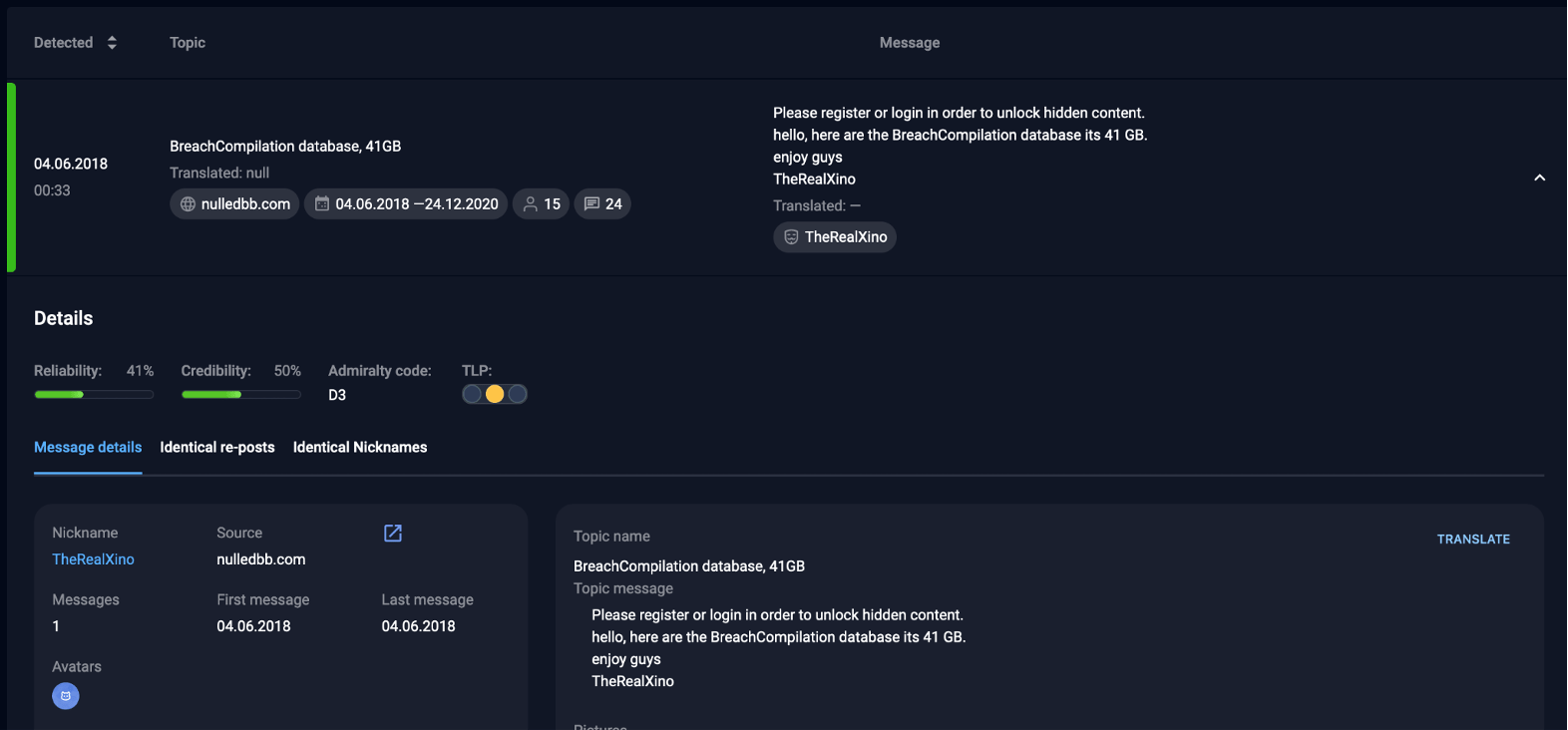The image size is (1568, 730).
Task: Click Topic name value in details panel
Action: pos(689,566)
